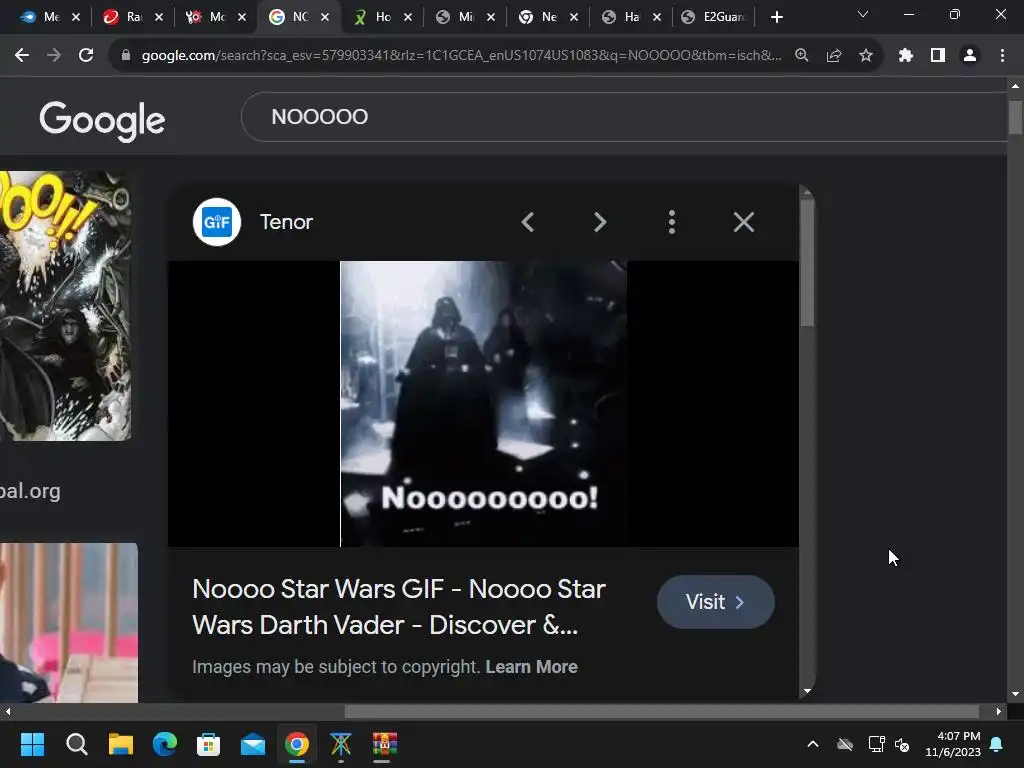The height and width of the screenshot is (768, 1024).
Task: Open Microsoft Store from taskbar
Action: (208, 744)
